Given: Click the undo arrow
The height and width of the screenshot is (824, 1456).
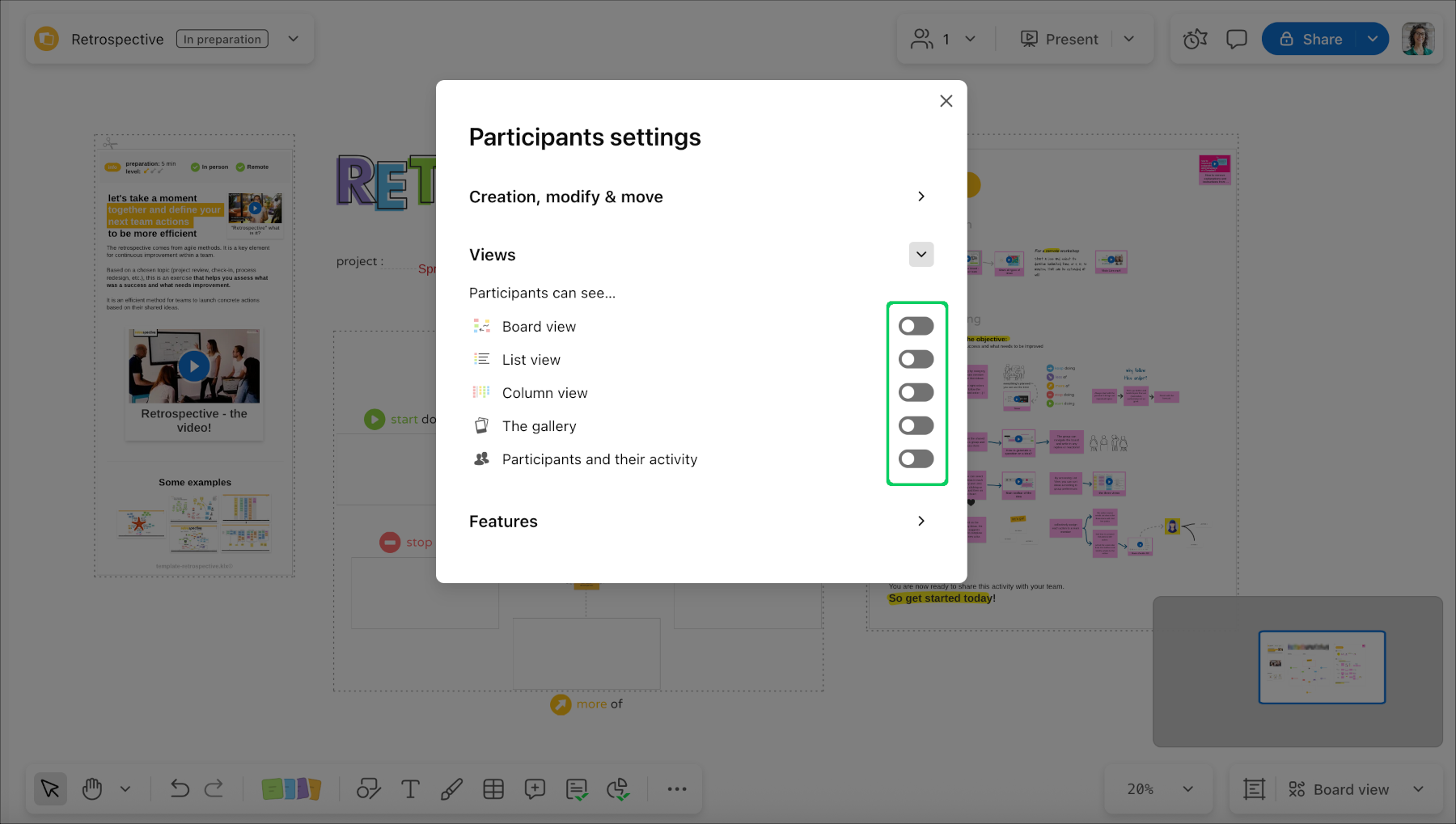Looking at the screenshot, I should 179,788.
